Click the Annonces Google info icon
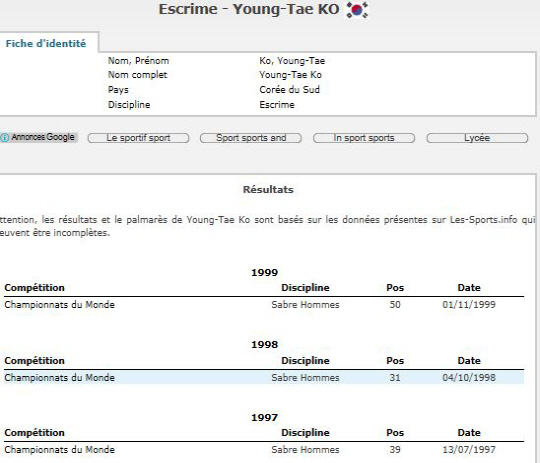Viewport: 540px width, 463px height. (x=4, y=137)
